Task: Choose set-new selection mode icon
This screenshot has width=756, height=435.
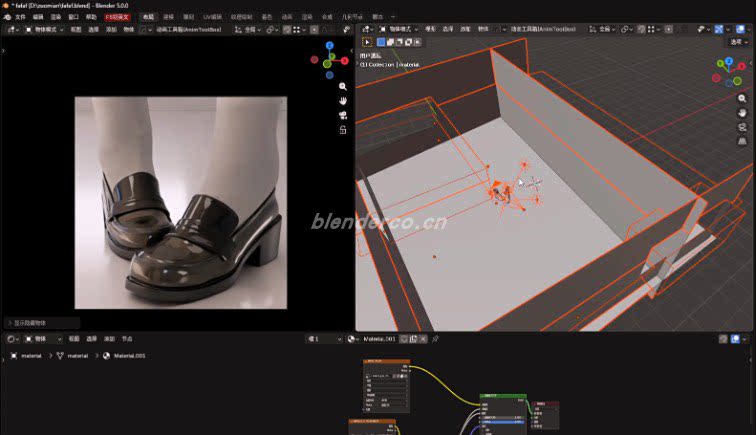Action: (381, 42)
